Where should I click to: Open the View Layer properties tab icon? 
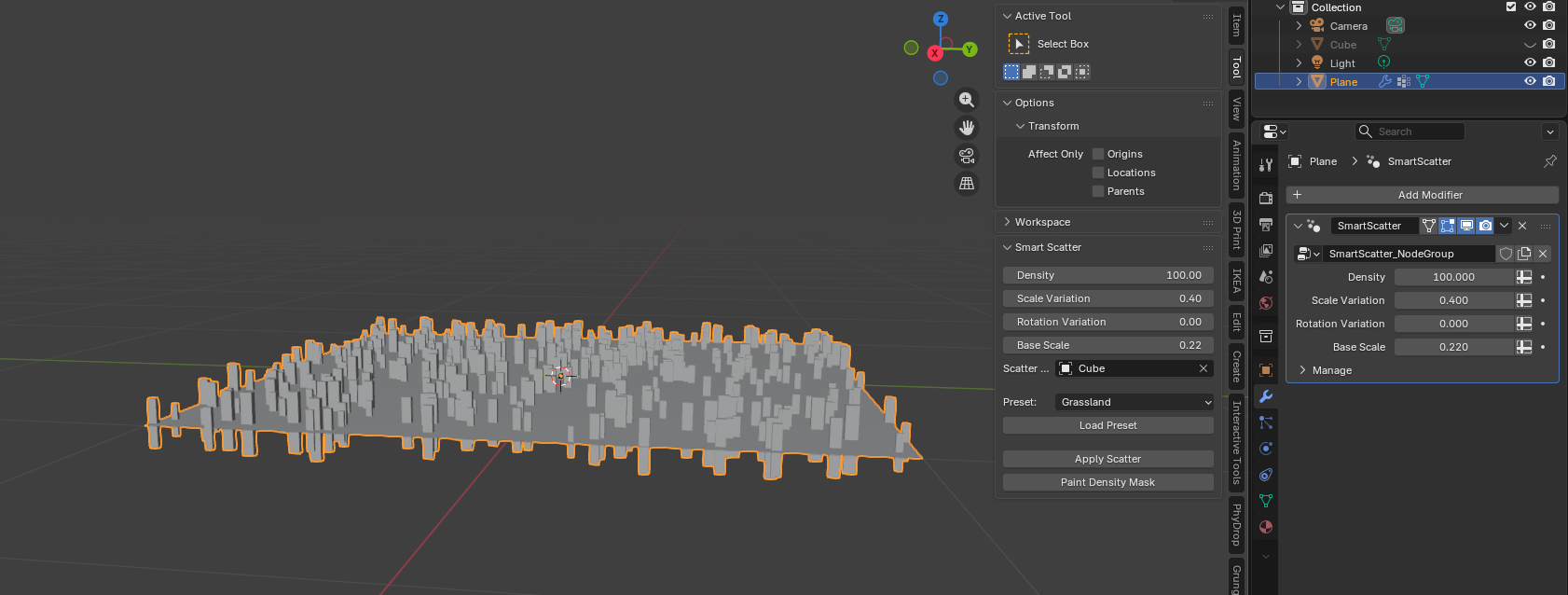[1266, 250]
